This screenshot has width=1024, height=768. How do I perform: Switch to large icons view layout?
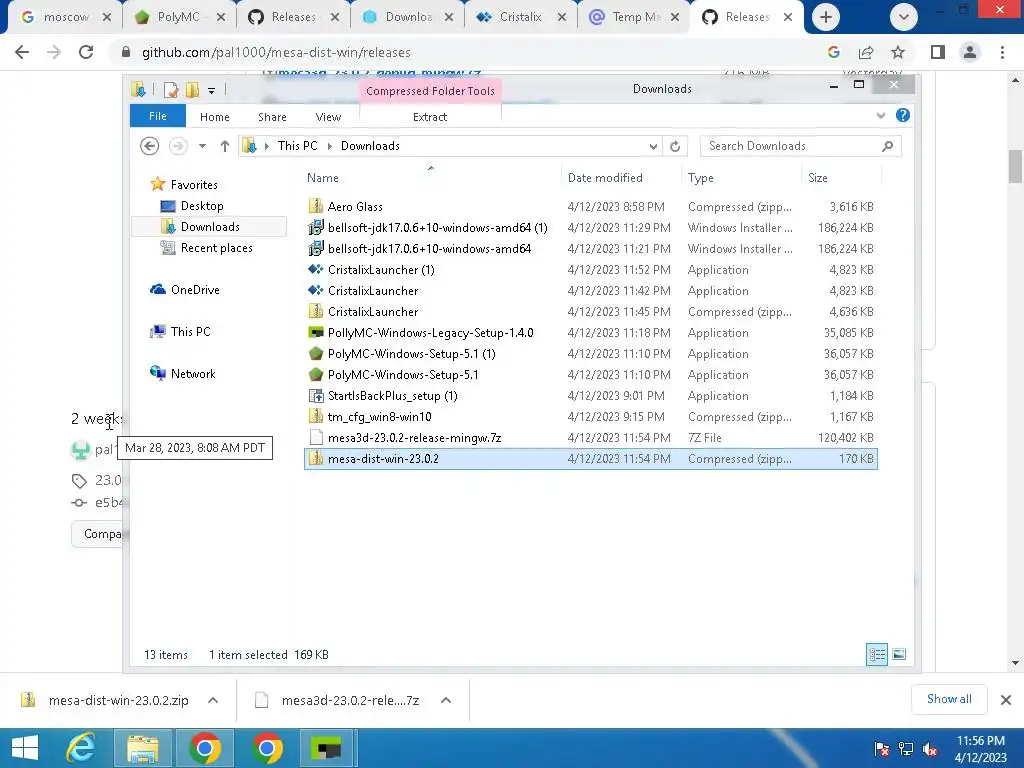pyautogui.click(x=899, y=654)
